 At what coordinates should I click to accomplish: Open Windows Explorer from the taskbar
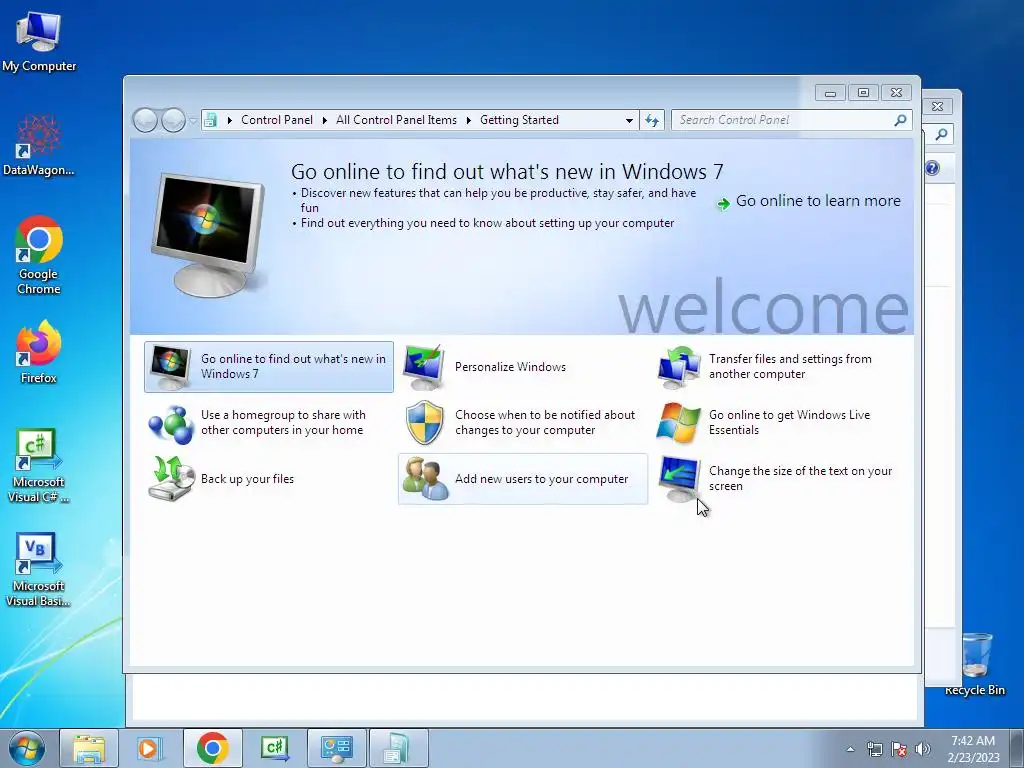point(89,748)
